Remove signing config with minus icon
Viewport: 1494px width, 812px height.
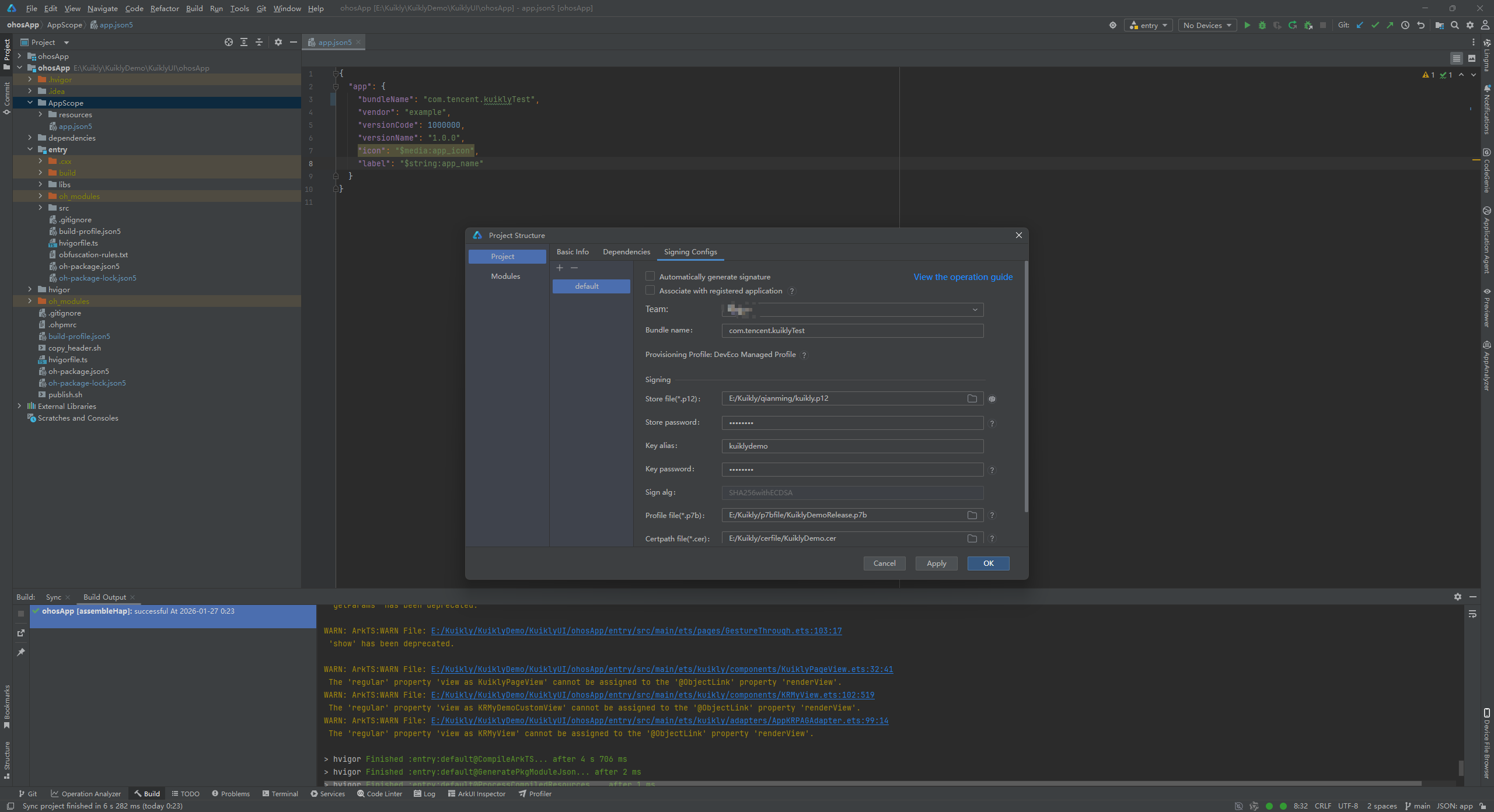(x=574, y=268)
